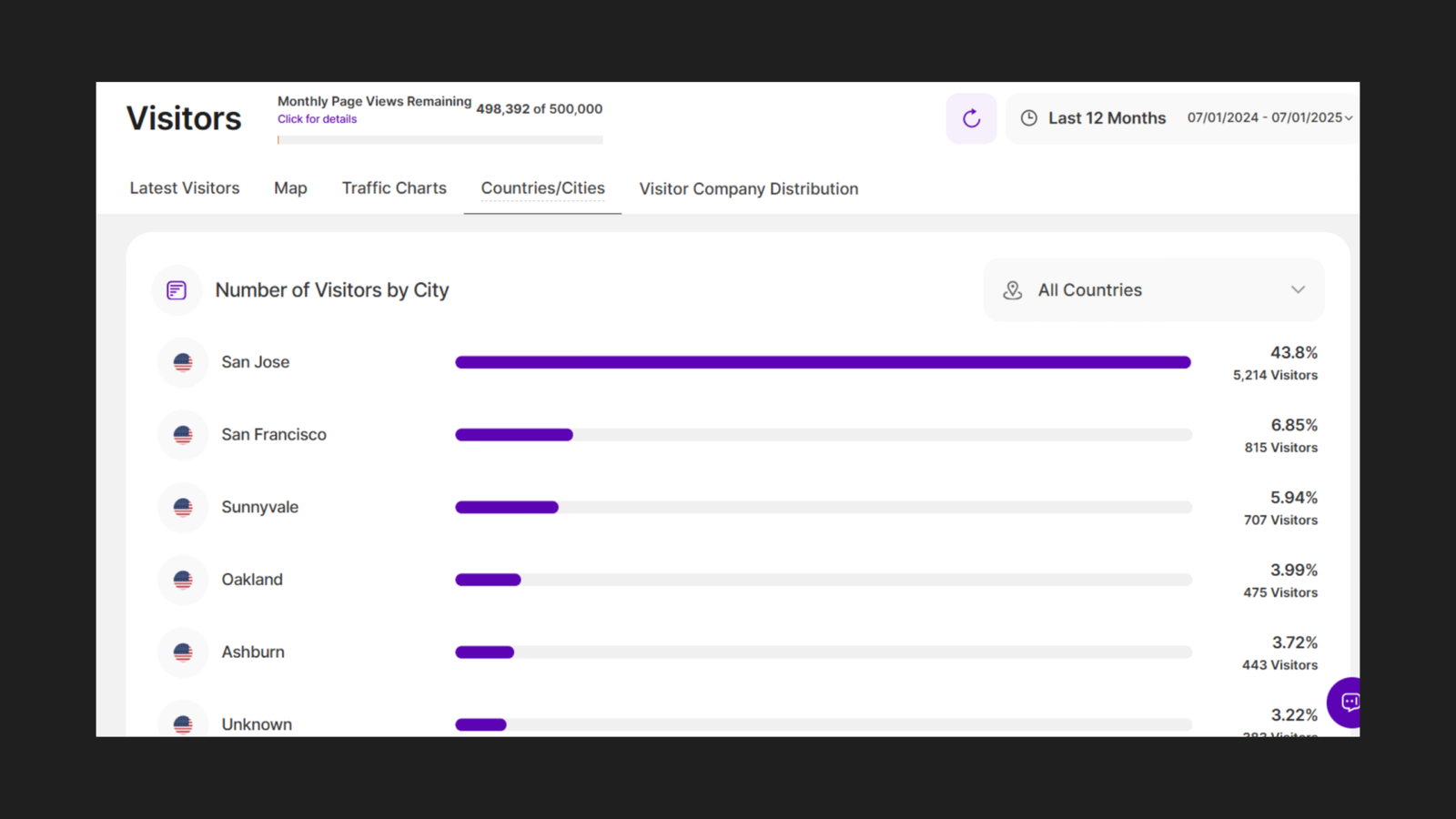Expand the 07/01/2024 - 07/01/2025 chevron
Image resolution: width=1456 pixels, height=819 pixels.
coord(1349,118)
